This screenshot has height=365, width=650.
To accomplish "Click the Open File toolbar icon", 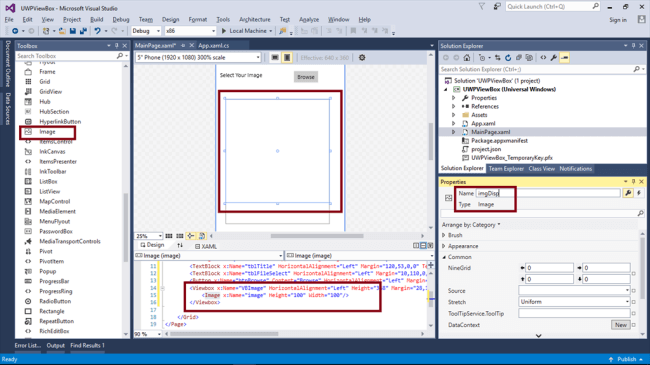I will click(62, 31).
